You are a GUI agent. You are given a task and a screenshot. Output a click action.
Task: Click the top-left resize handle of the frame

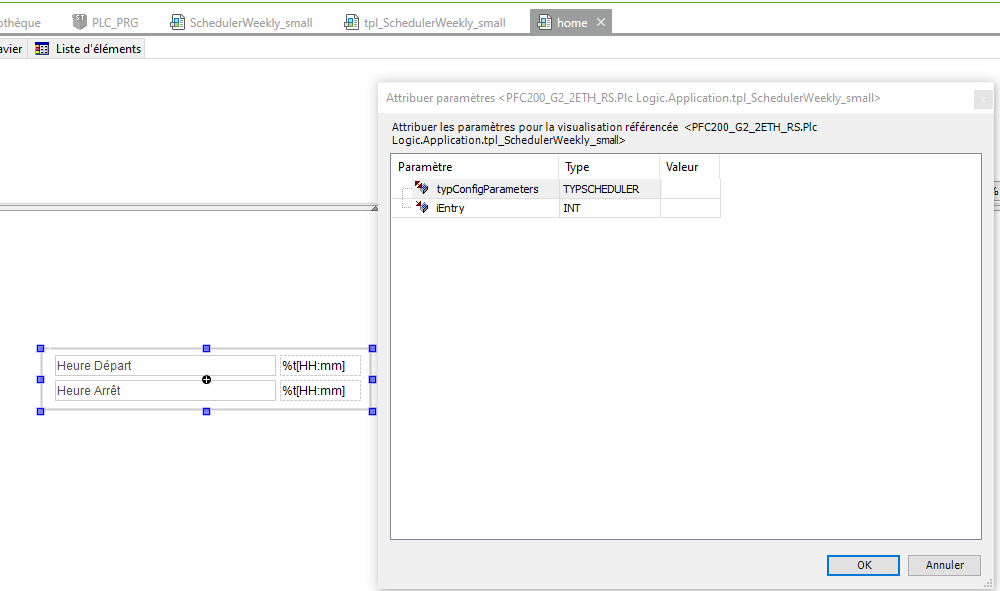pyautogui.click(x=41, y=348)
